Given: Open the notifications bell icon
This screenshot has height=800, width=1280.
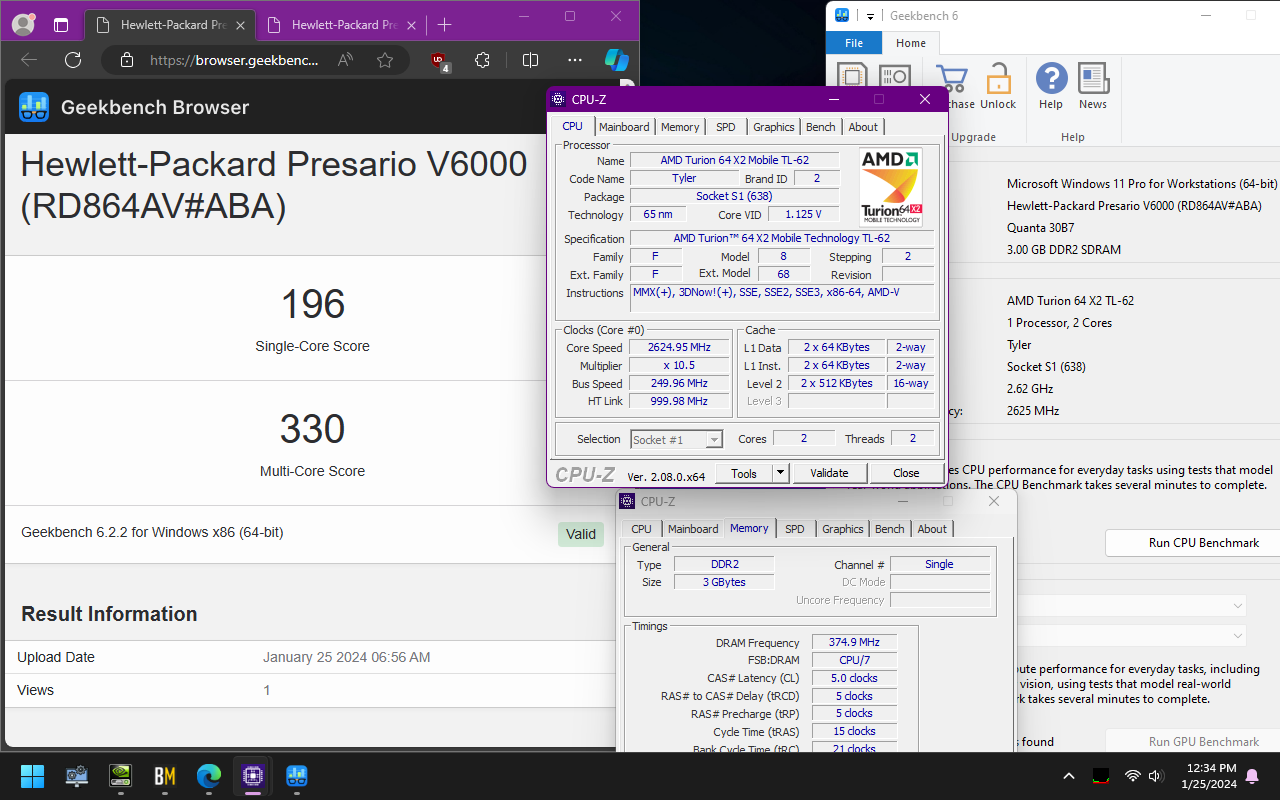Looking at the screenshot, I should click(x=1252, y=776).
